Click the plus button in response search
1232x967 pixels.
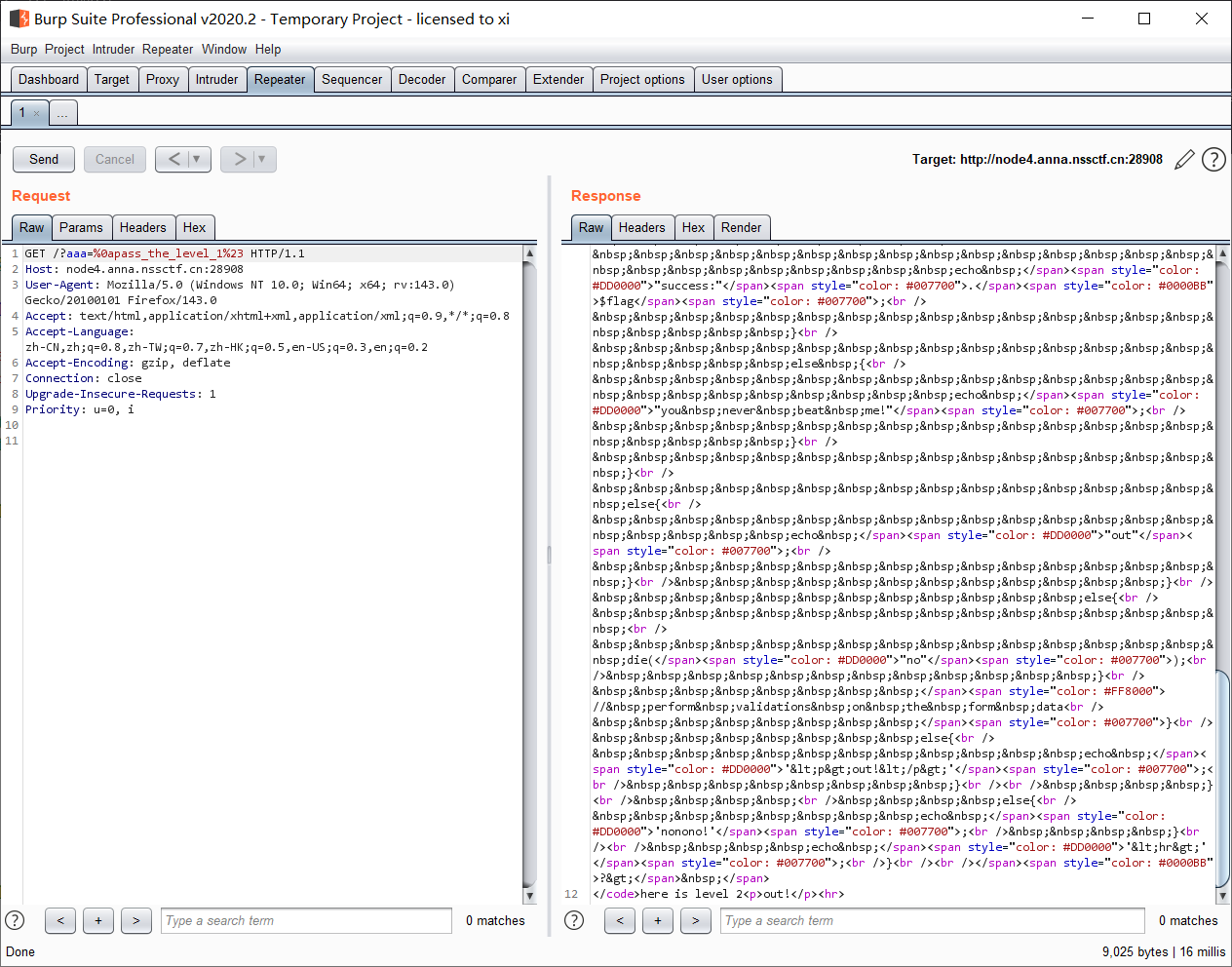[658, 920]
